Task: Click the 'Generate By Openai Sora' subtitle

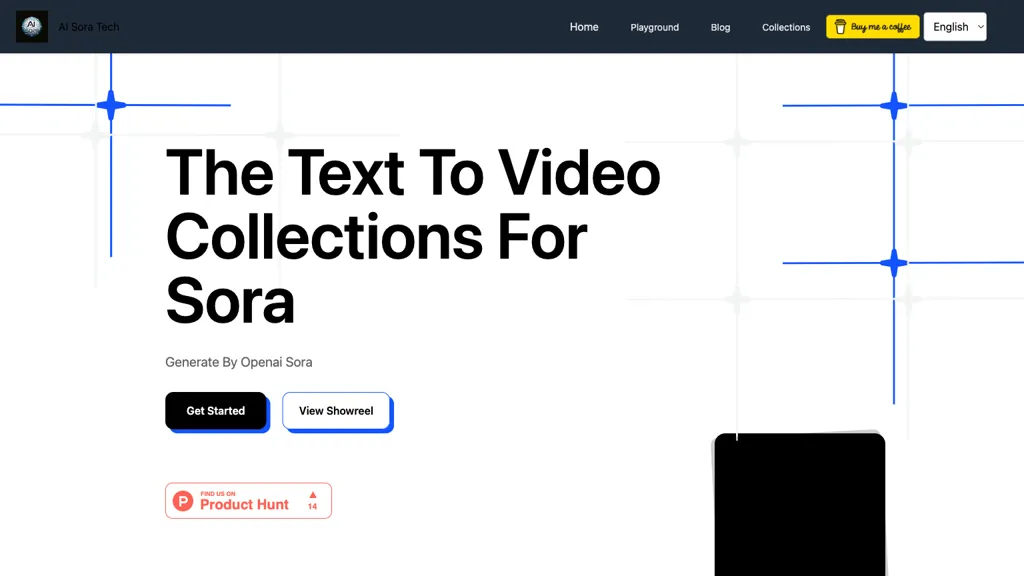Action: coord(238,362)
